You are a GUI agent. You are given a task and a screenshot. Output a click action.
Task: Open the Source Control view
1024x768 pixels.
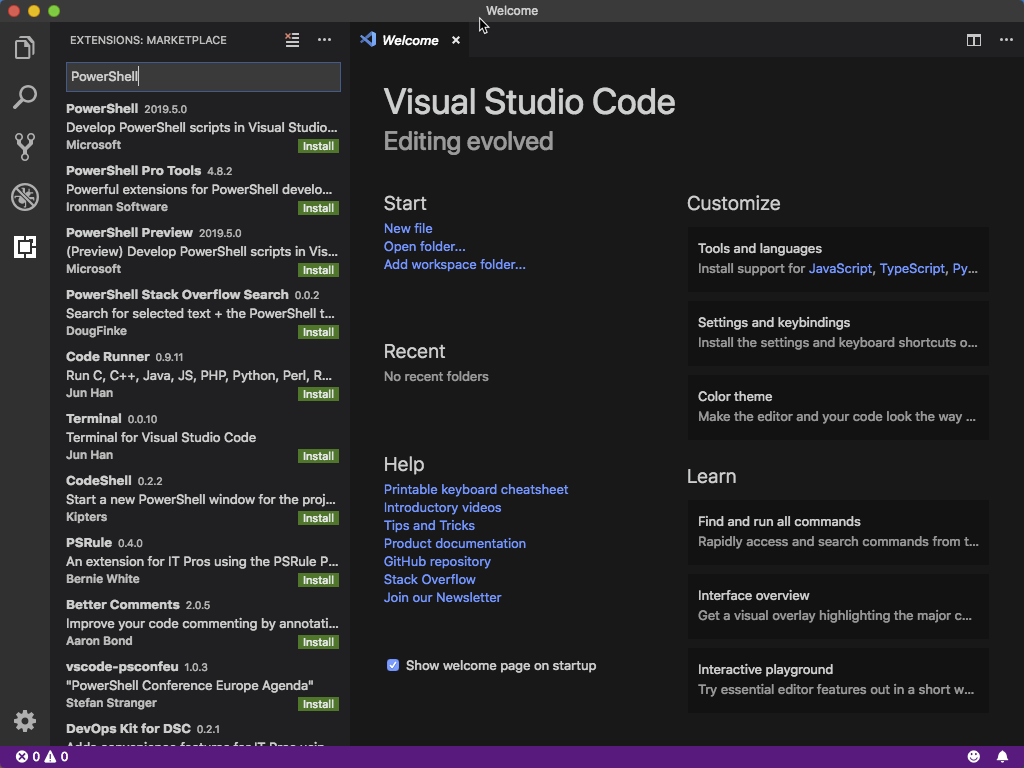pos(25,147)
